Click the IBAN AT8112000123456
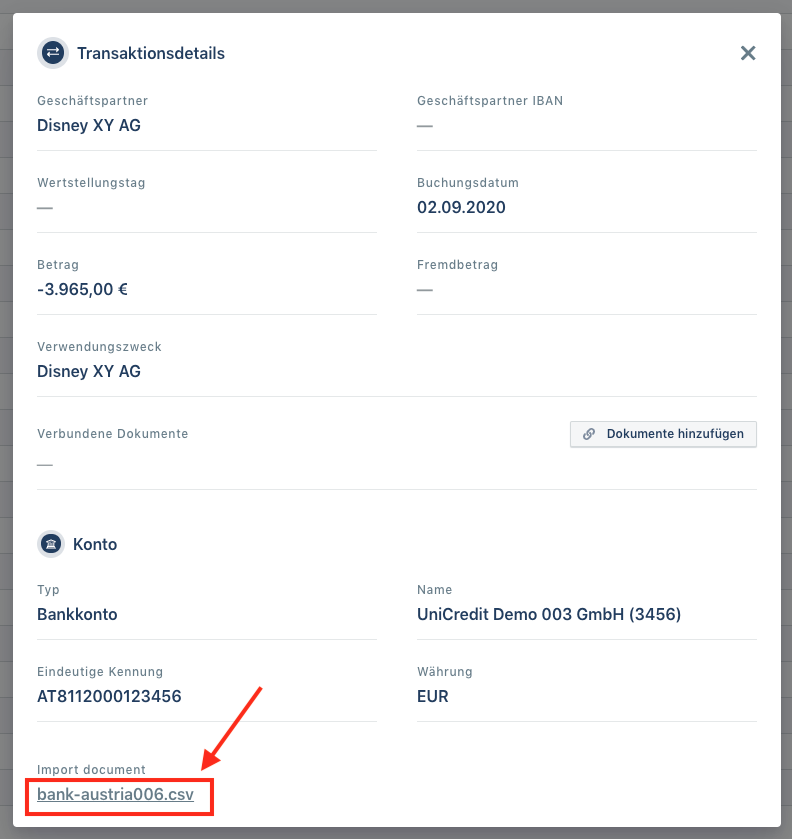Image resolution: width=792 pixels, height=839 pixels. pos(109,696)
